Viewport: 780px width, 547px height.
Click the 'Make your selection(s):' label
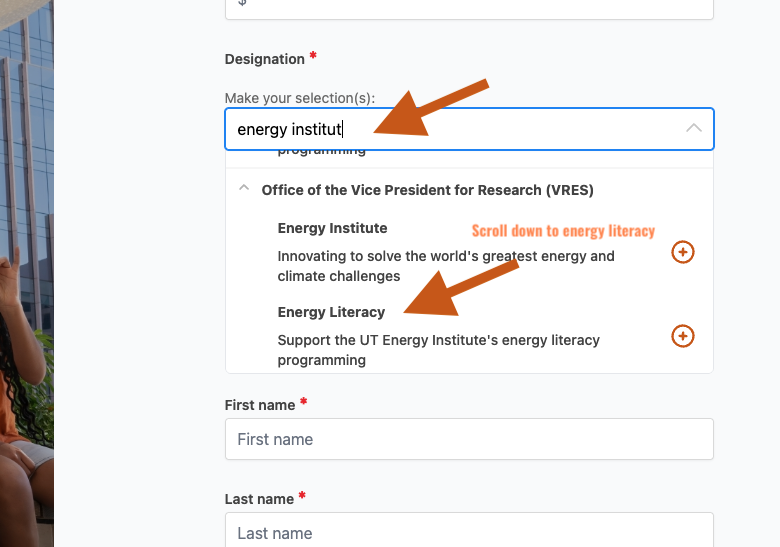coord(299,97)
